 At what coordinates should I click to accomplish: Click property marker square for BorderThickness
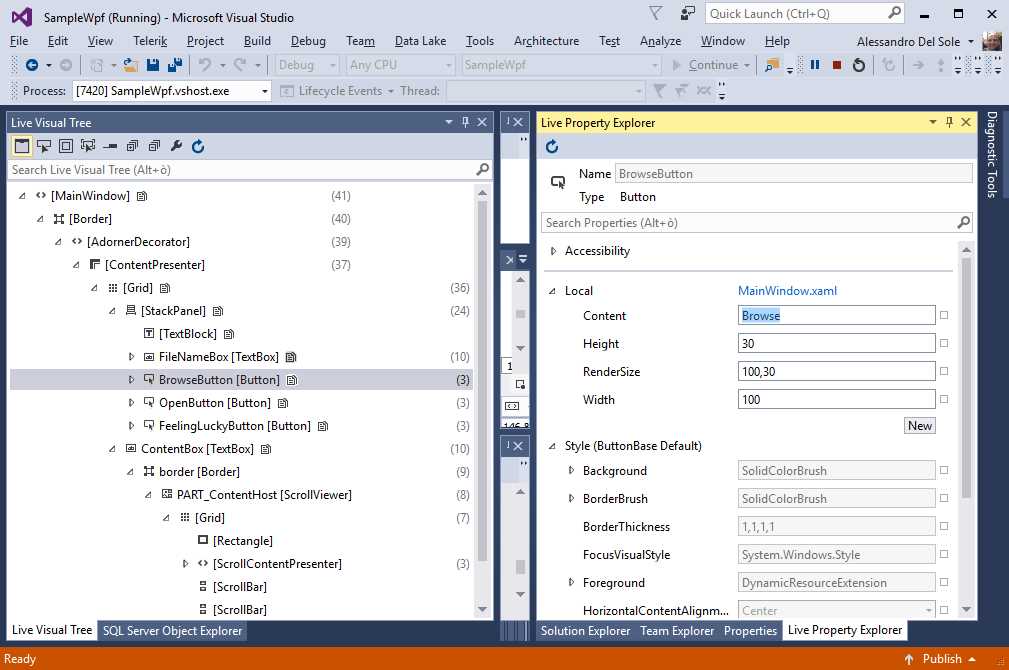[944, 526]
